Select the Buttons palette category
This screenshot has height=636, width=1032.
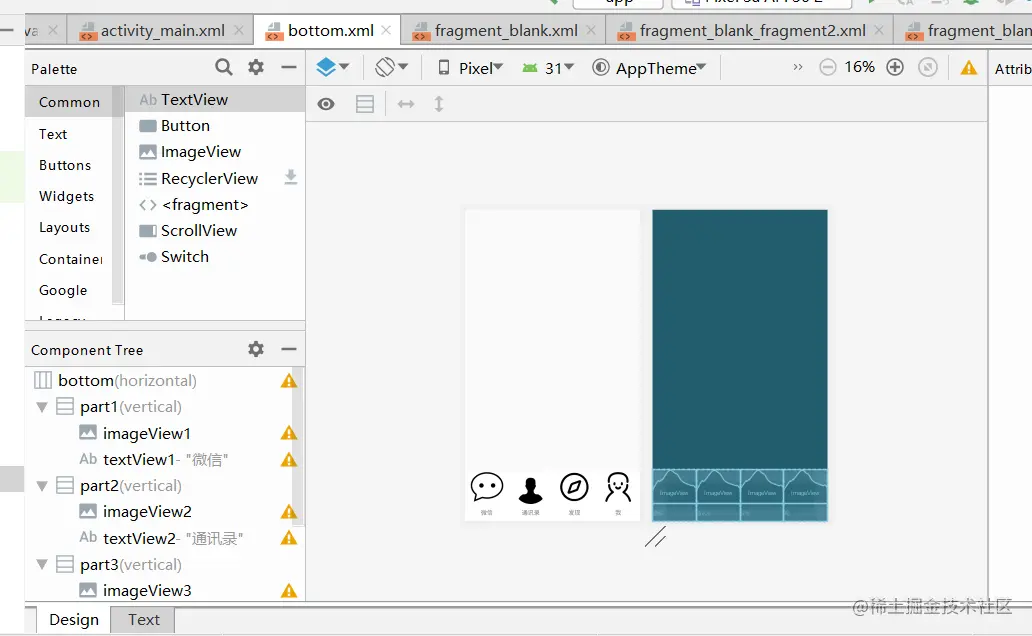(64, 165)
